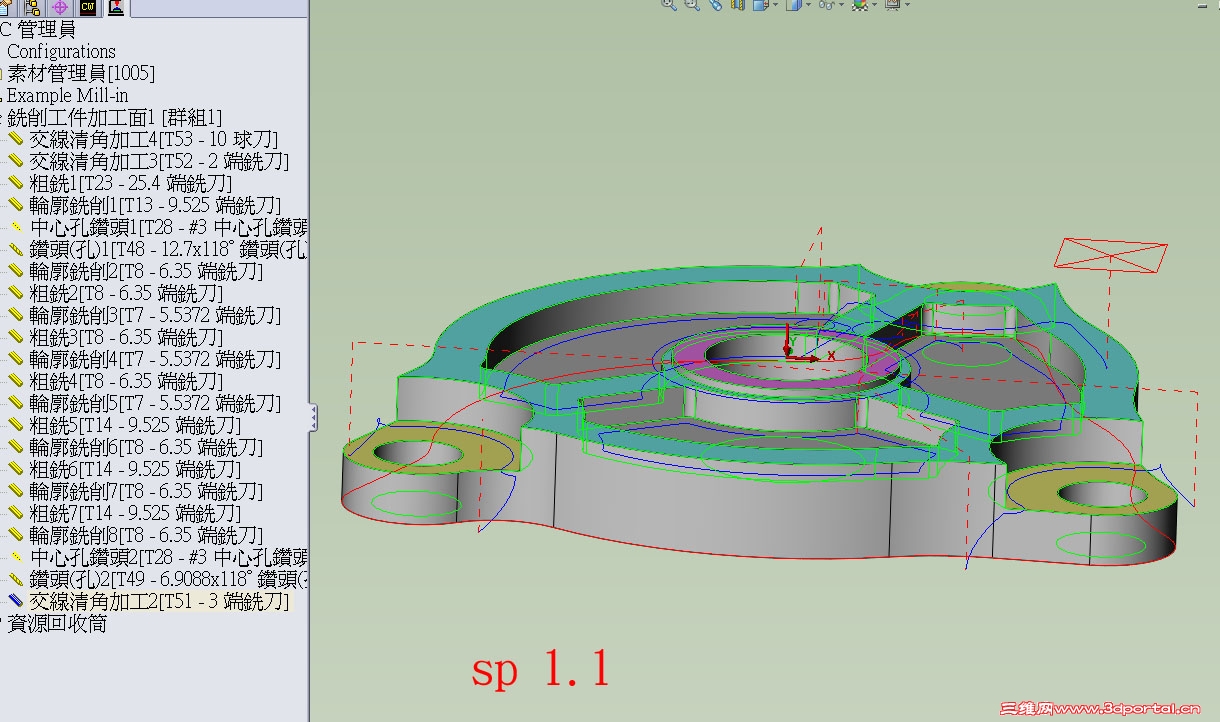Screen dimensions: 1220x722
Task: Select the Configurations tree item
Action: (61, 52)
